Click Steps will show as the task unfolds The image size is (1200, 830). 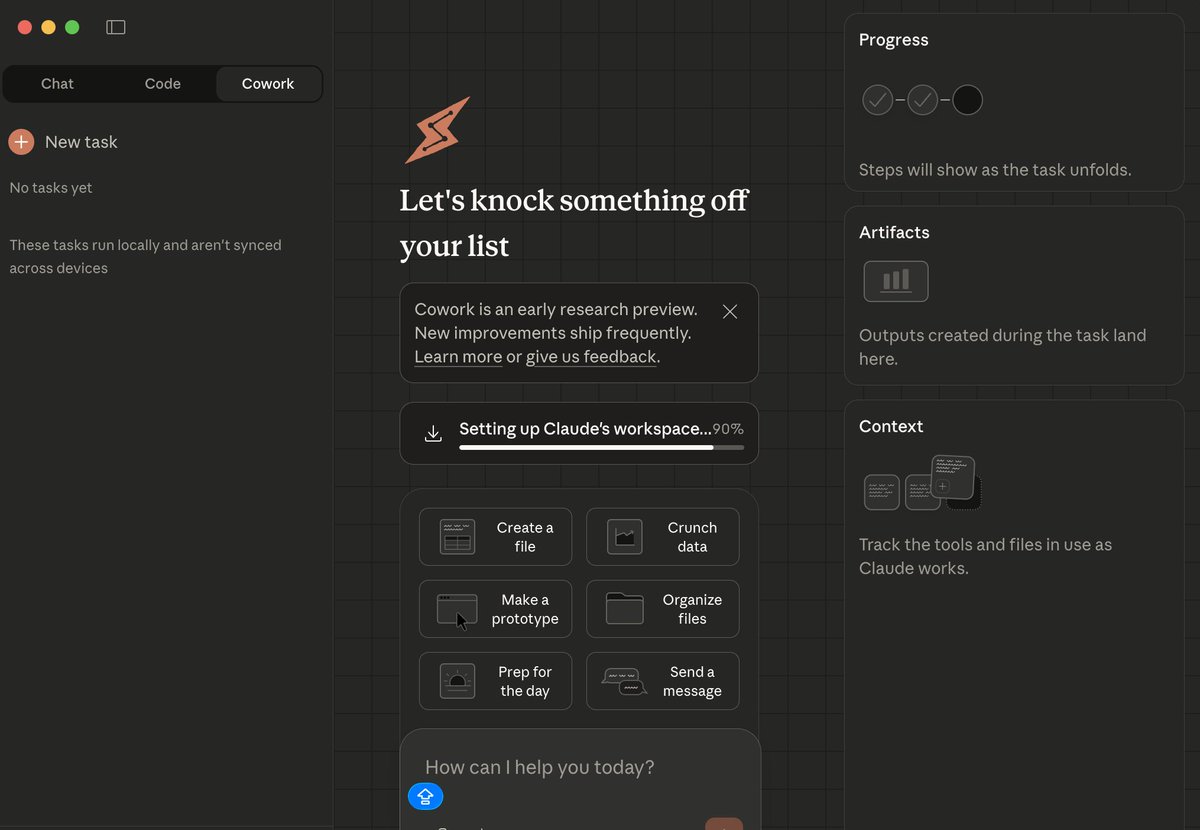[995, 170]
